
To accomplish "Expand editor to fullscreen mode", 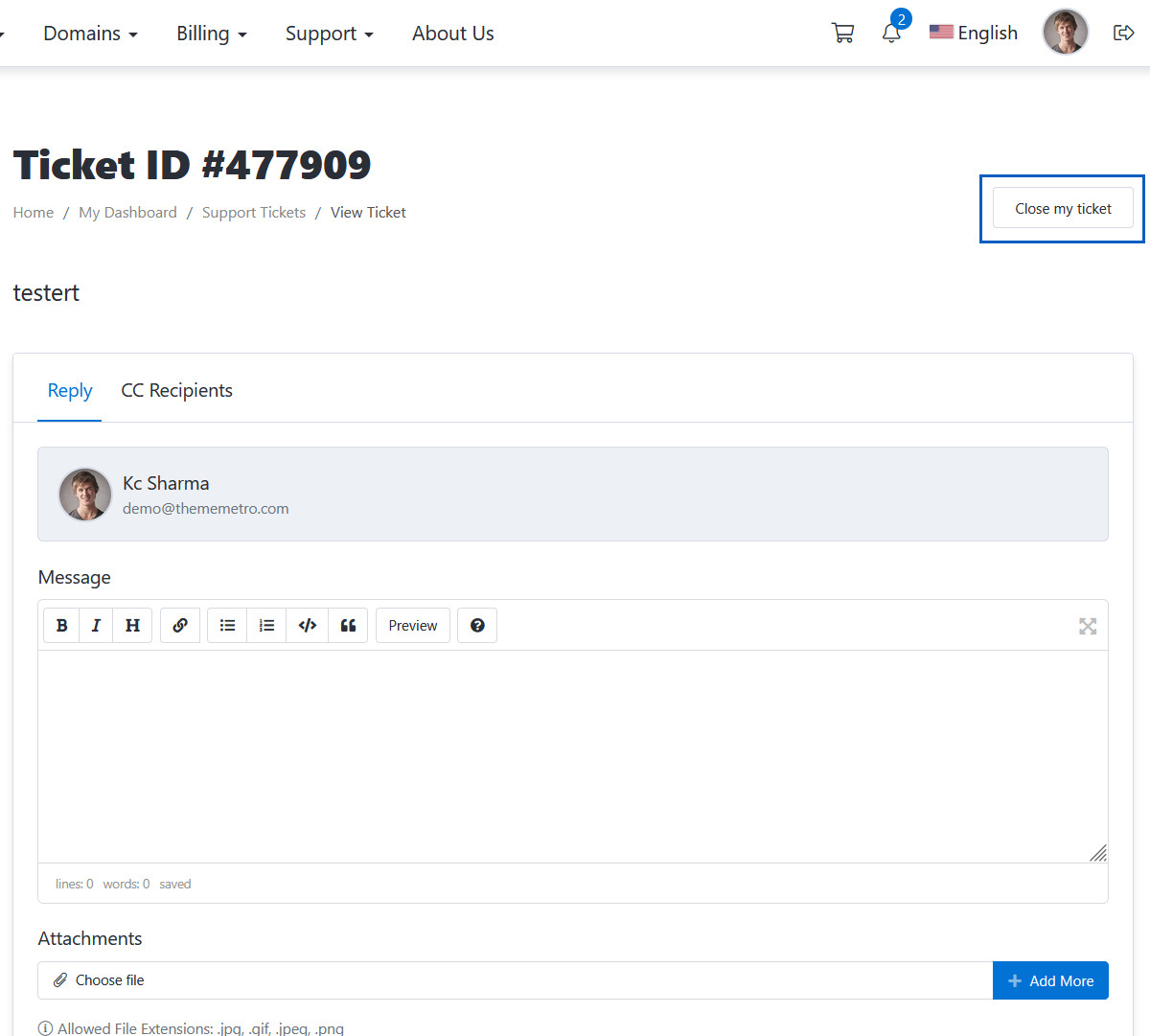I will click(x=1088, y=626).
